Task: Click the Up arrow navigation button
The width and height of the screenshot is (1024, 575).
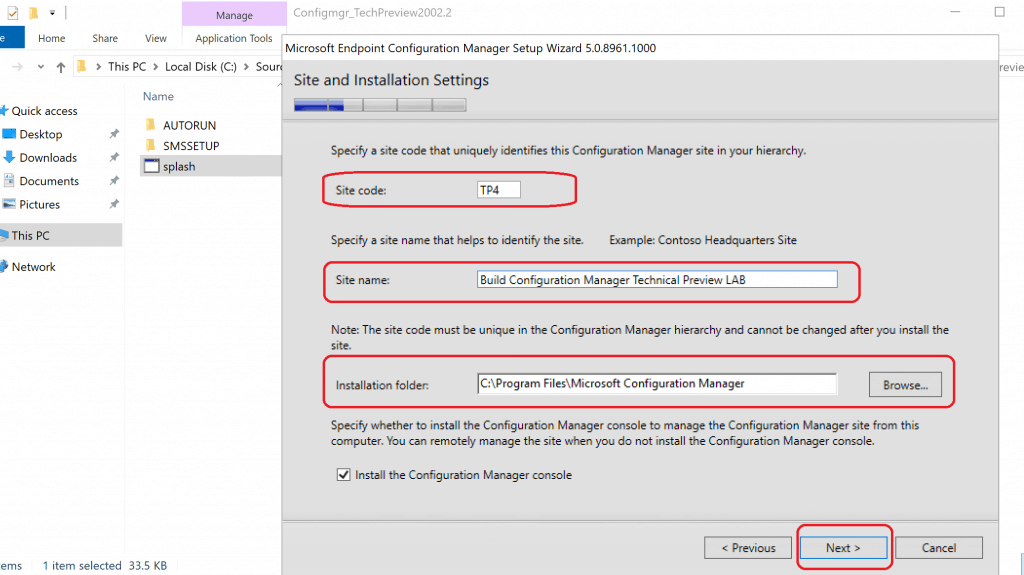Action: 61,67
